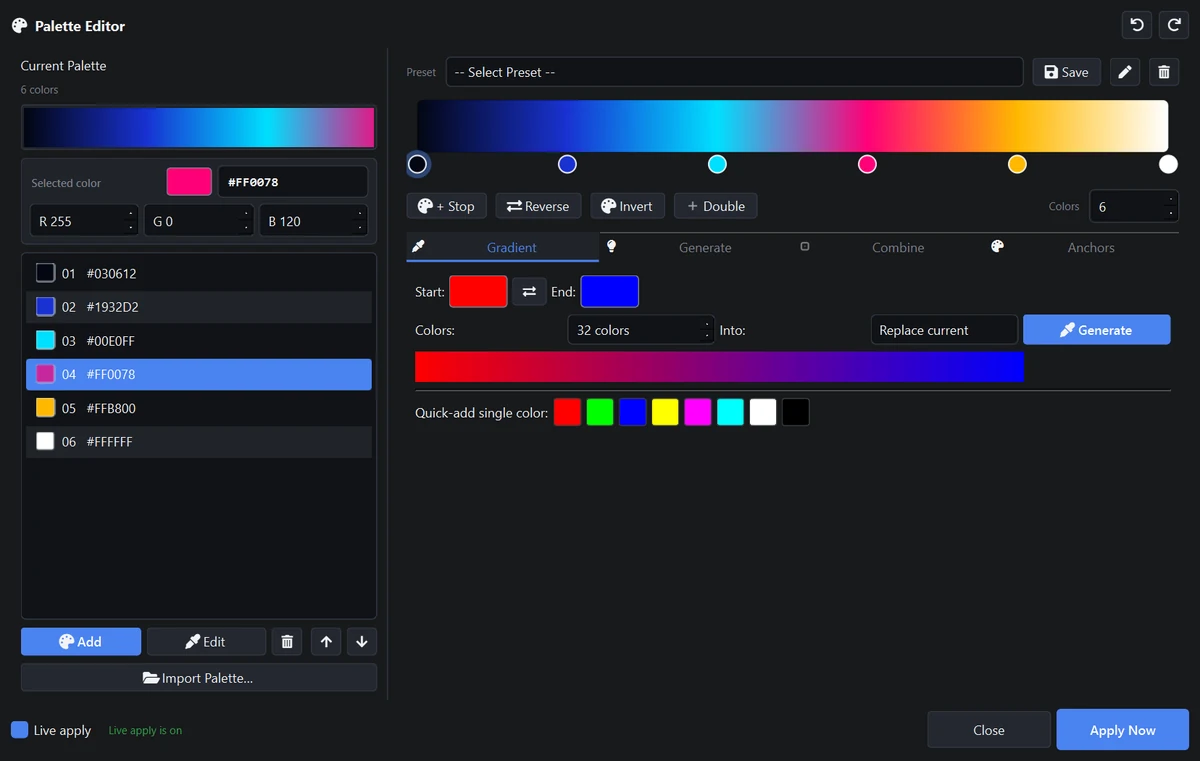
Task: Open the Select Preset dropdown
Action: point(734,72)
